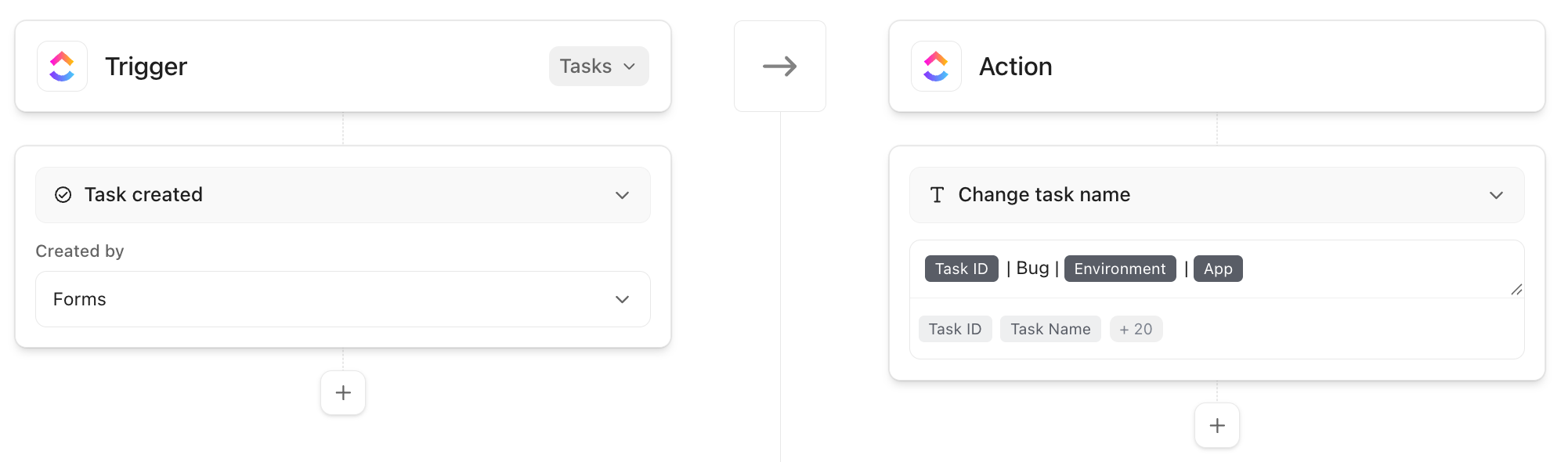
Task: Insert the Task Name variable suggestion
Action: (1050, 329)
